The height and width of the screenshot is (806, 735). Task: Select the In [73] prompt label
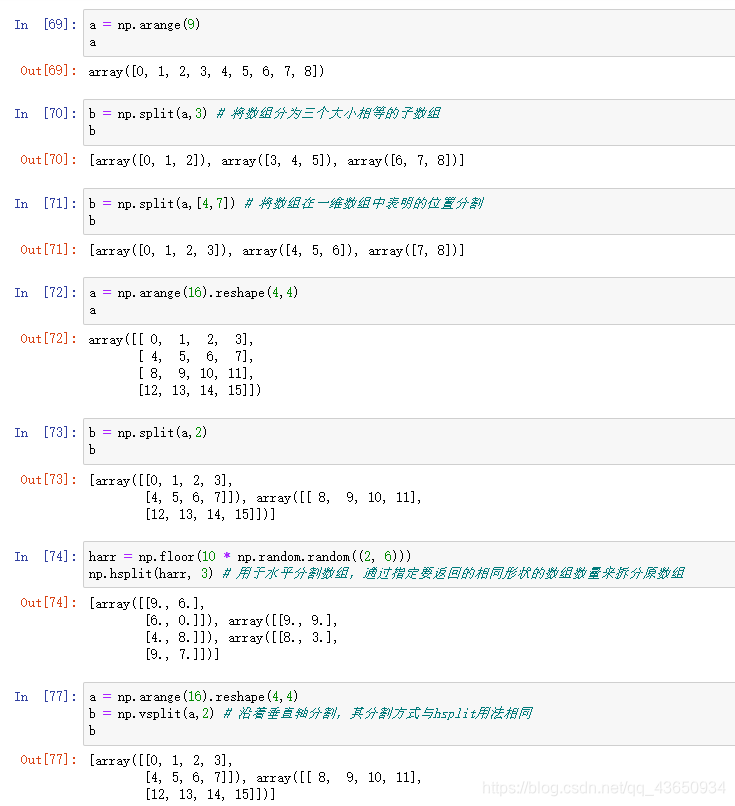pos(46,432)
